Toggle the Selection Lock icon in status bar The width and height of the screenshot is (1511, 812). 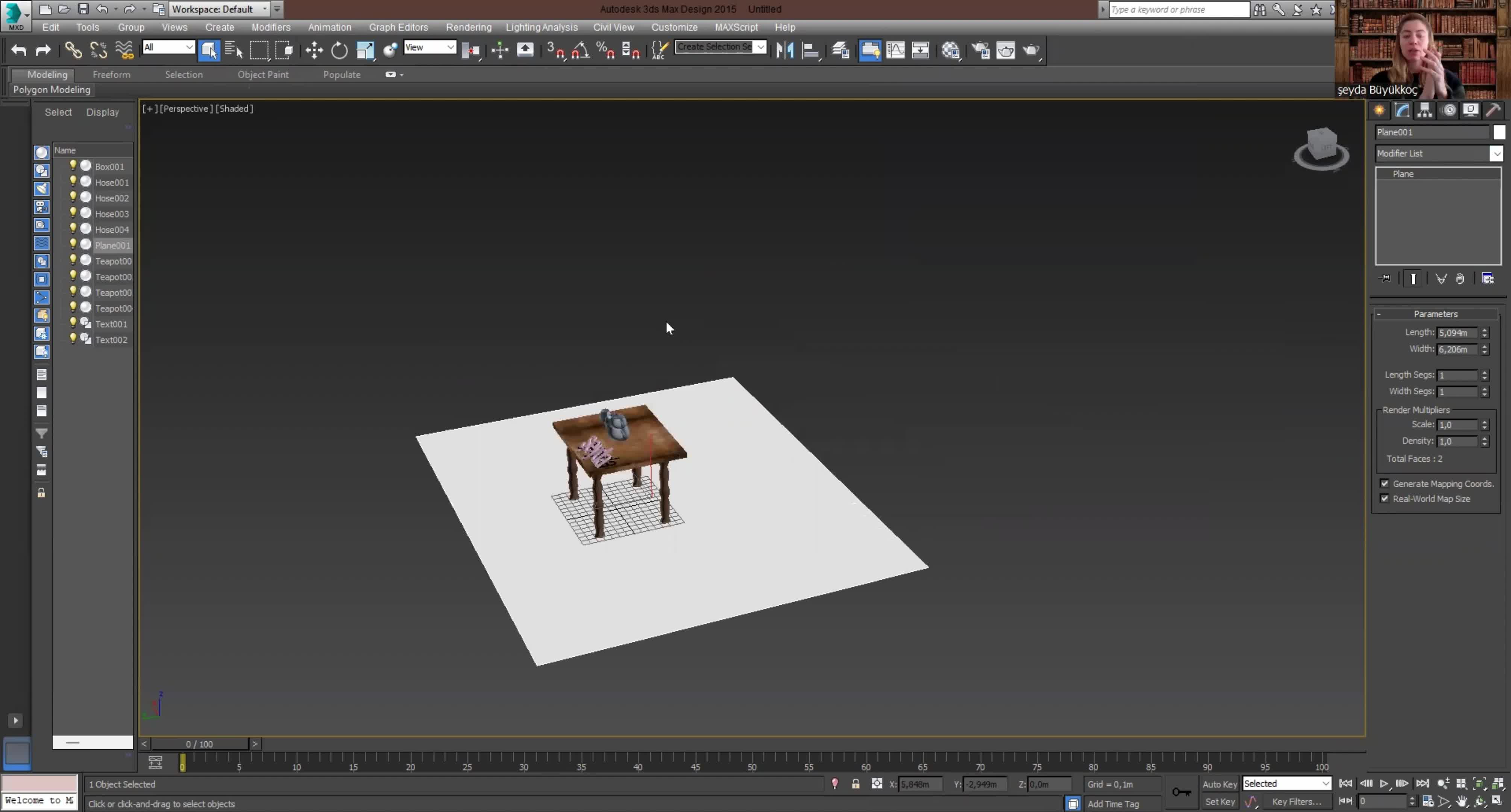(856, 784)
